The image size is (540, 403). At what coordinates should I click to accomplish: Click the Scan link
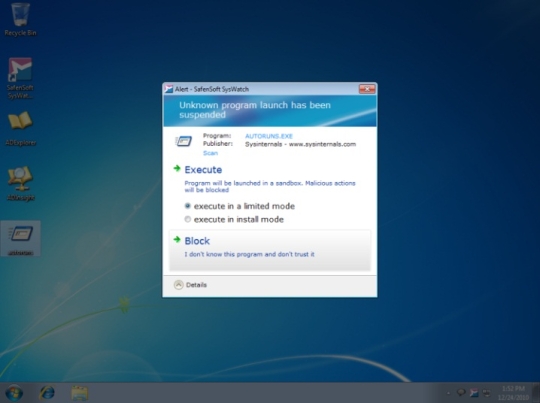point(210,153)
